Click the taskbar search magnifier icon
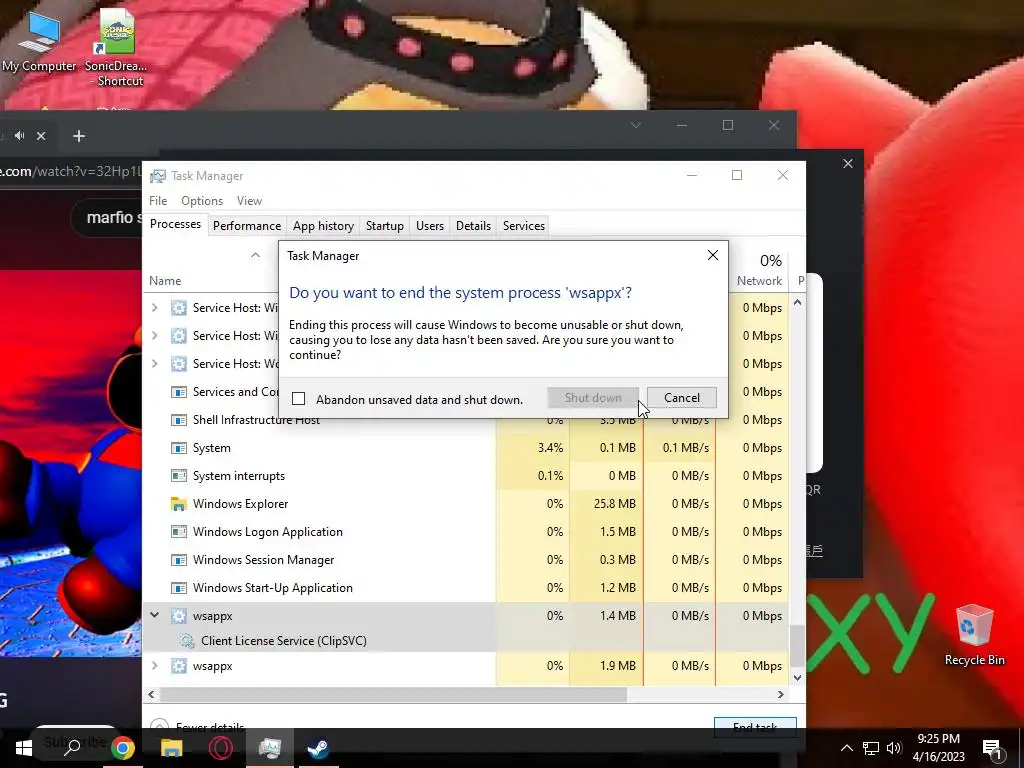Screen dimensions: 1024x768 coord(72,746)
